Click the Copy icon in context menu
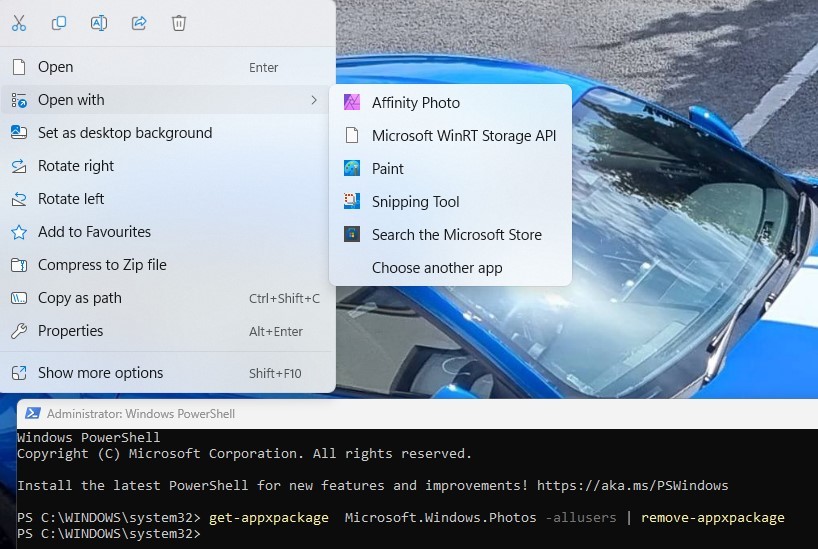 coord(59,23)
